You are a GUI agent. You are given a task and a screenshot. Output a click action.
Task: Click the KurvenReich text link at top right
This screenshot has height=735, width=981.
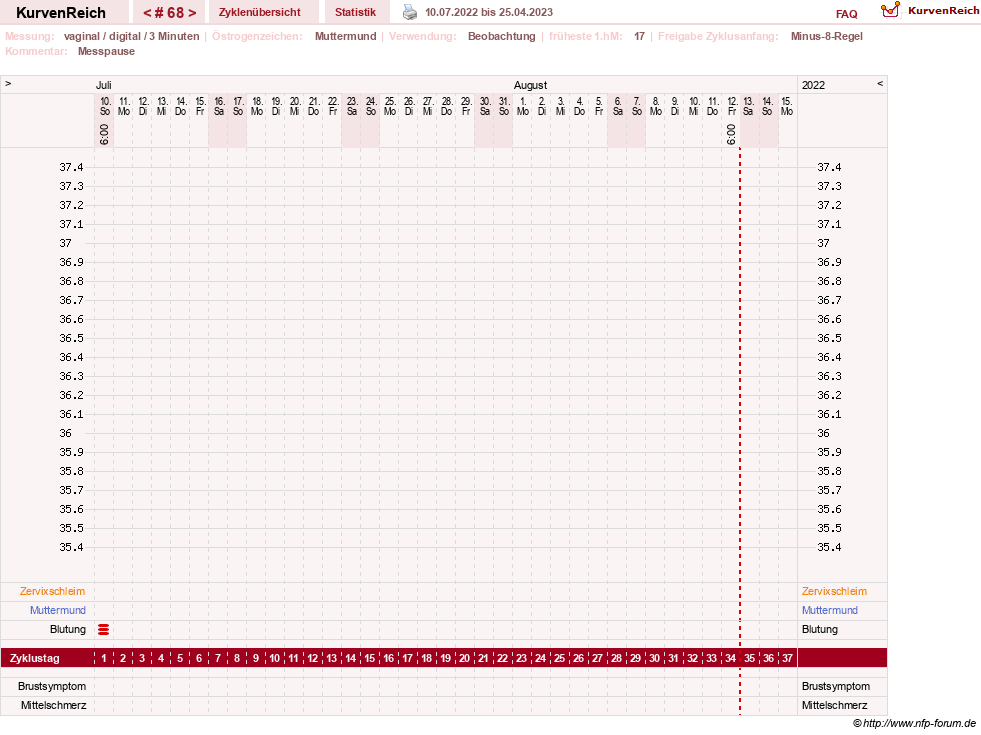pyautogui.click(x=943, y=11)
